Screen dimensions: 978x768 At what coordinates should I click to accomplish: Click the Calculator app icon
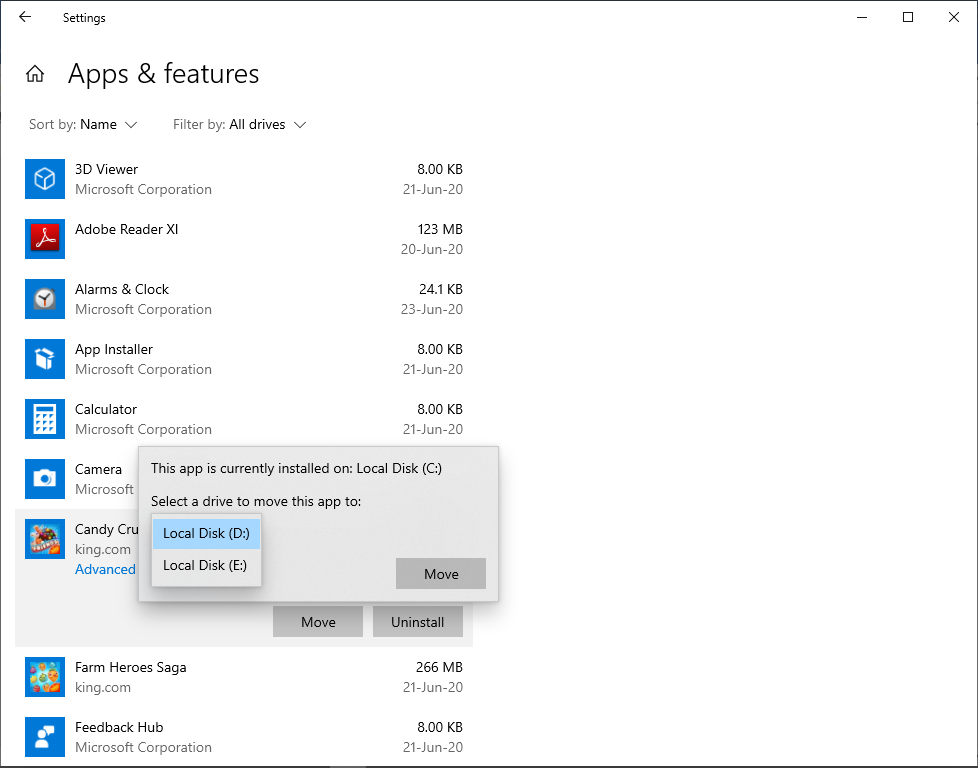coord(44,419)
